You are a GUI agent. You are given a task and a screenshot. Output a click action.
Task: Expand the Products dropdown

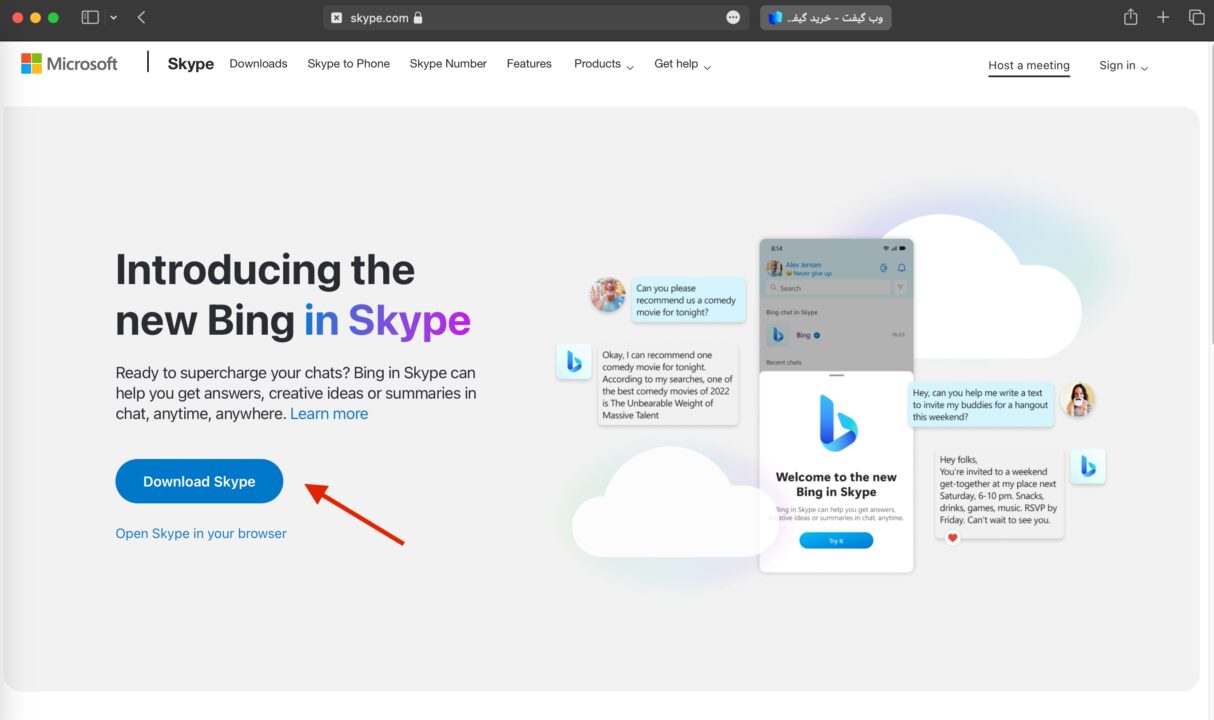click(604, 64)
